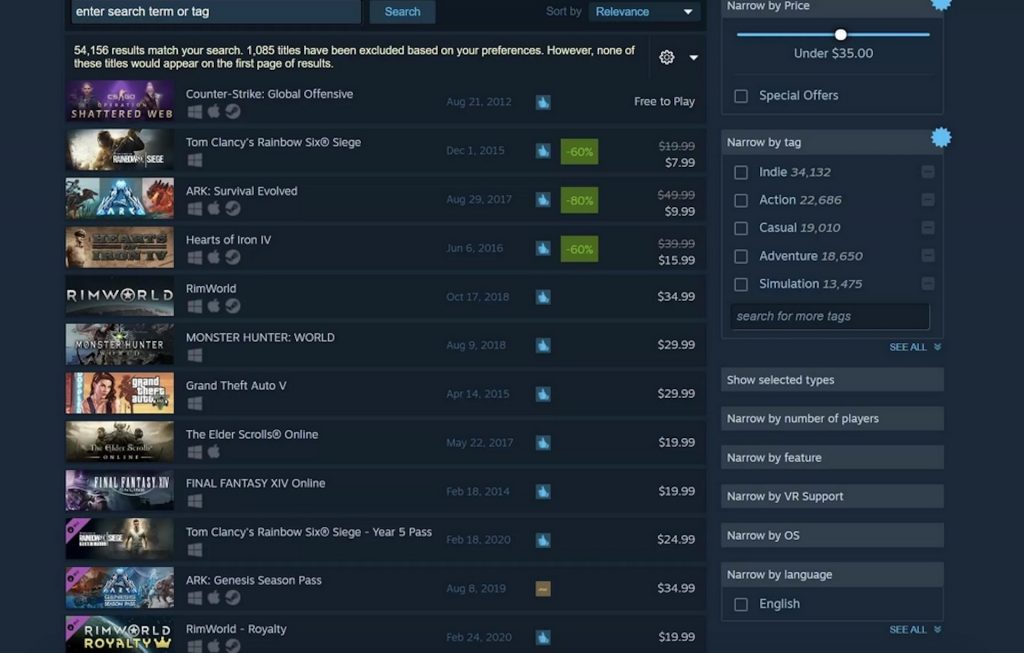This screenshot has width=1024, height=653.
Task: Check the English language filter
Action: pos(741,604)
